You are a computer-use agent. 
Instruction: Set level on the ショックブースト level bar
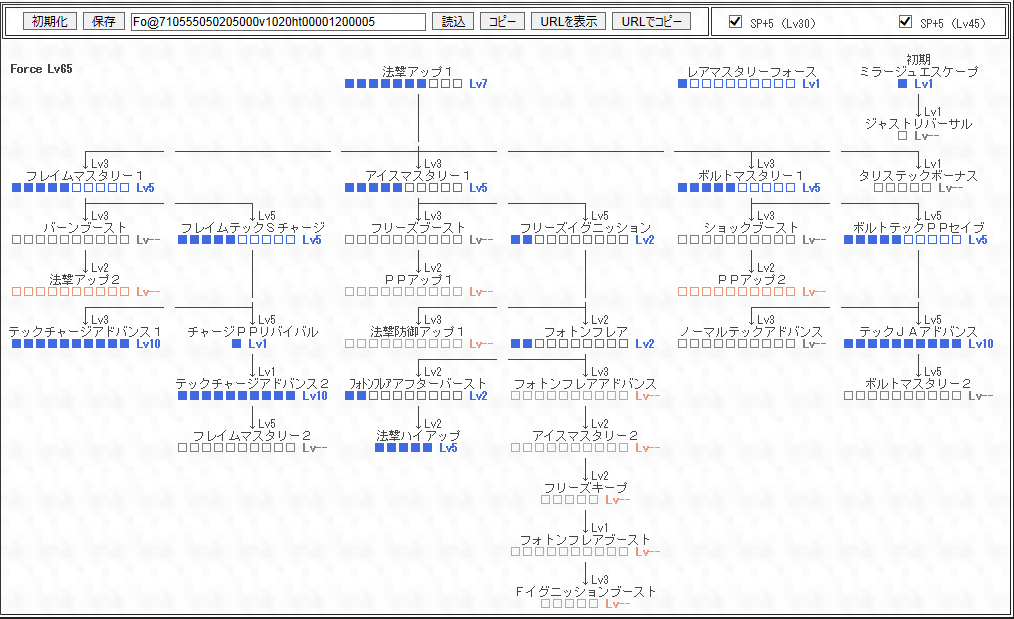pos(737,239)
